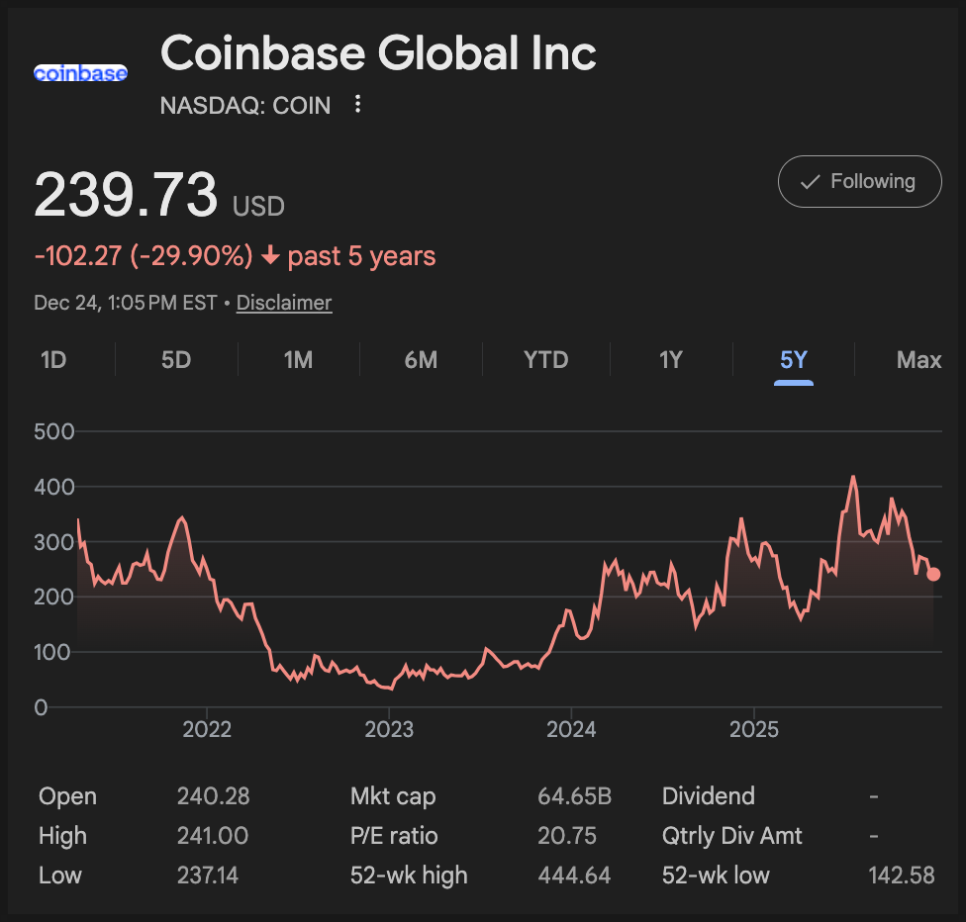The image size is (966, 922).
Task: Click the red down arrow change indicator
Action: click(x=270, y=257)
